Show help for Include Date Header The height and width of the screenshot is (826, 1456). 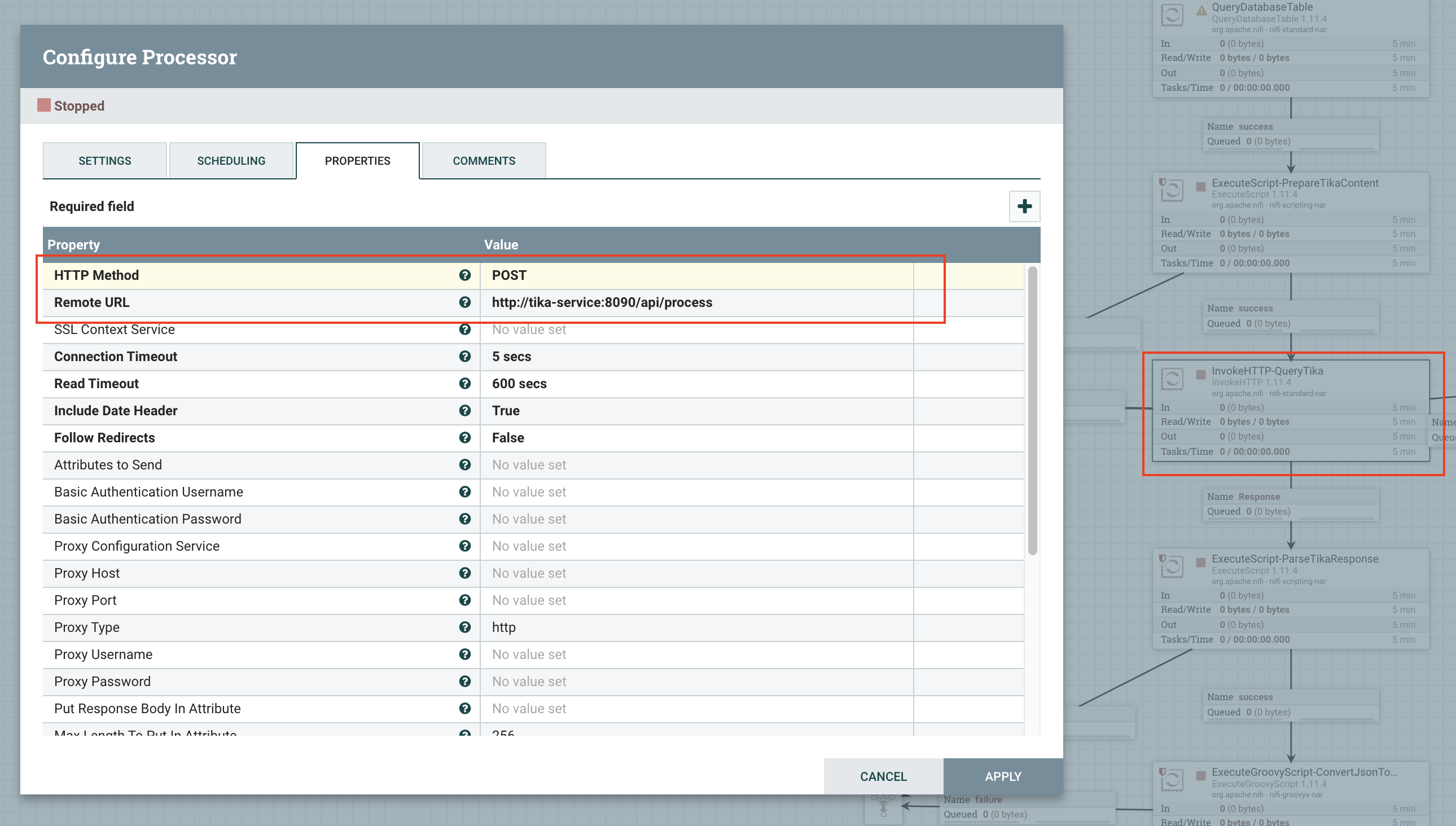point(464,411)
